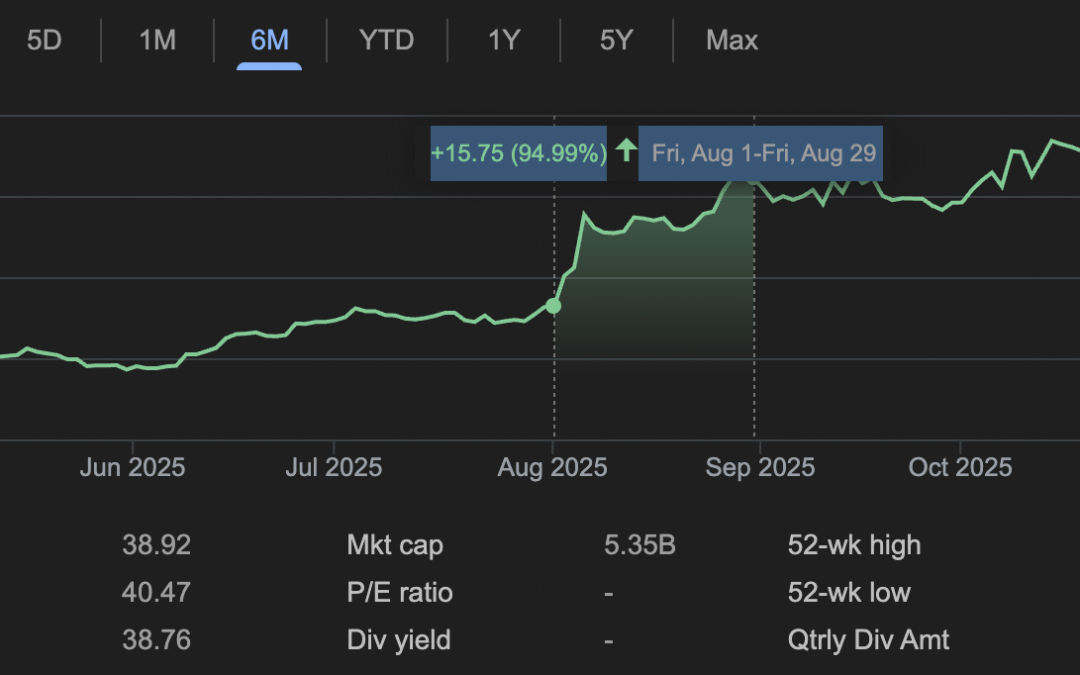Viewport: 1080px width, 675px height.
Task: Click the Qtrly Div Amt label
Action: tap(868, 640)
